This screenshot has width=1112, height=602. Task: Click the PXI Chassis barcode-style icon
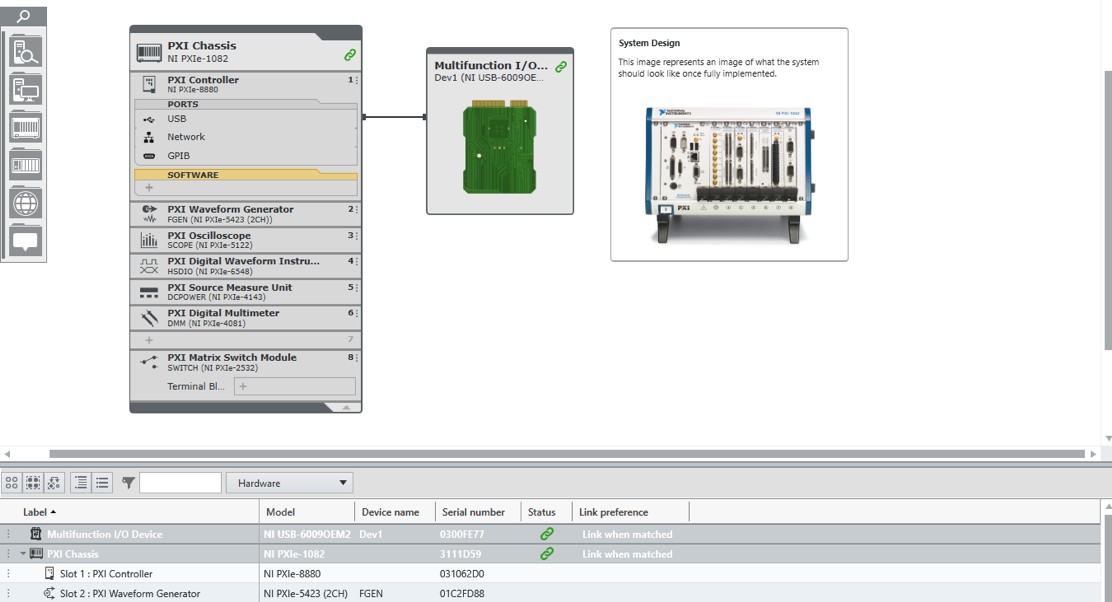[x=149, y=52]
